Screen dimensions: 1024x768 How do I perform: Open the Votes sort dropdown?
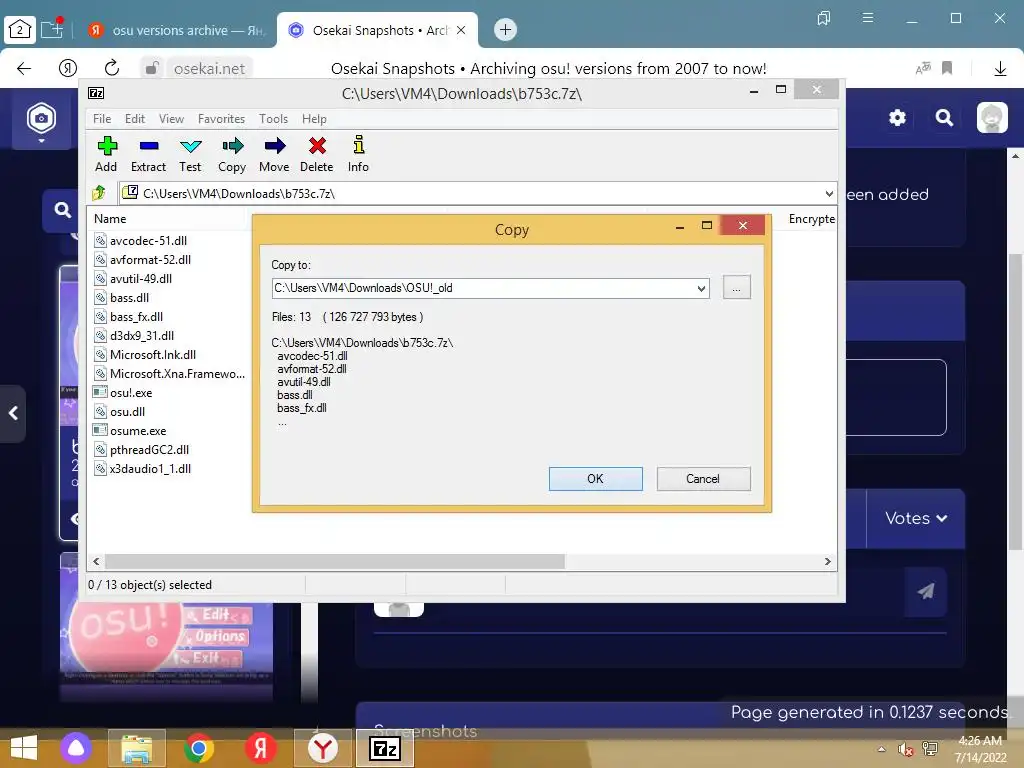[916, 518]
